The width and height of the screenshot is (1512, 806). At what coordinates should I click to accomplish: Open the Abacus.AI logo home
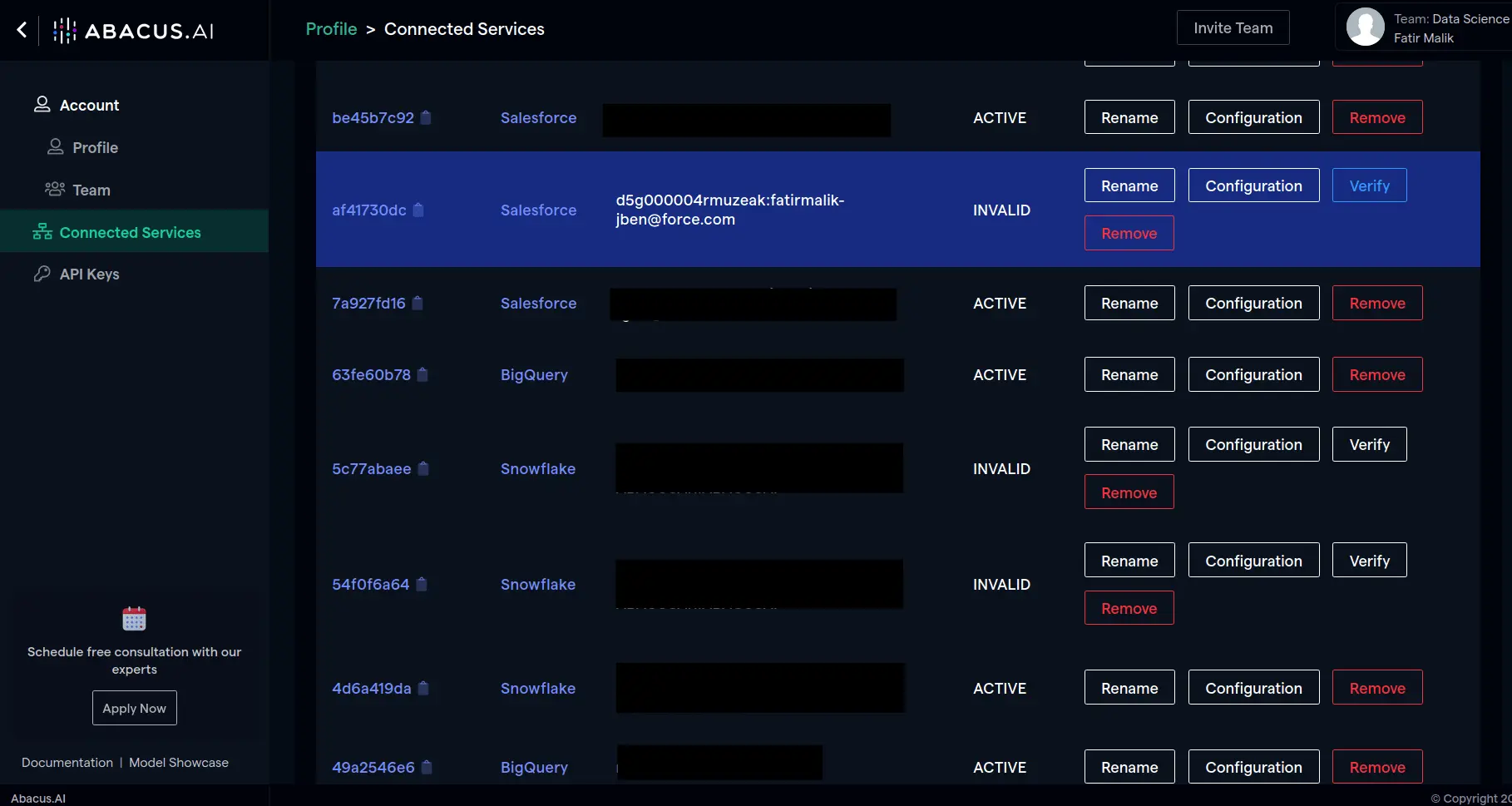[x=133, y=31]
